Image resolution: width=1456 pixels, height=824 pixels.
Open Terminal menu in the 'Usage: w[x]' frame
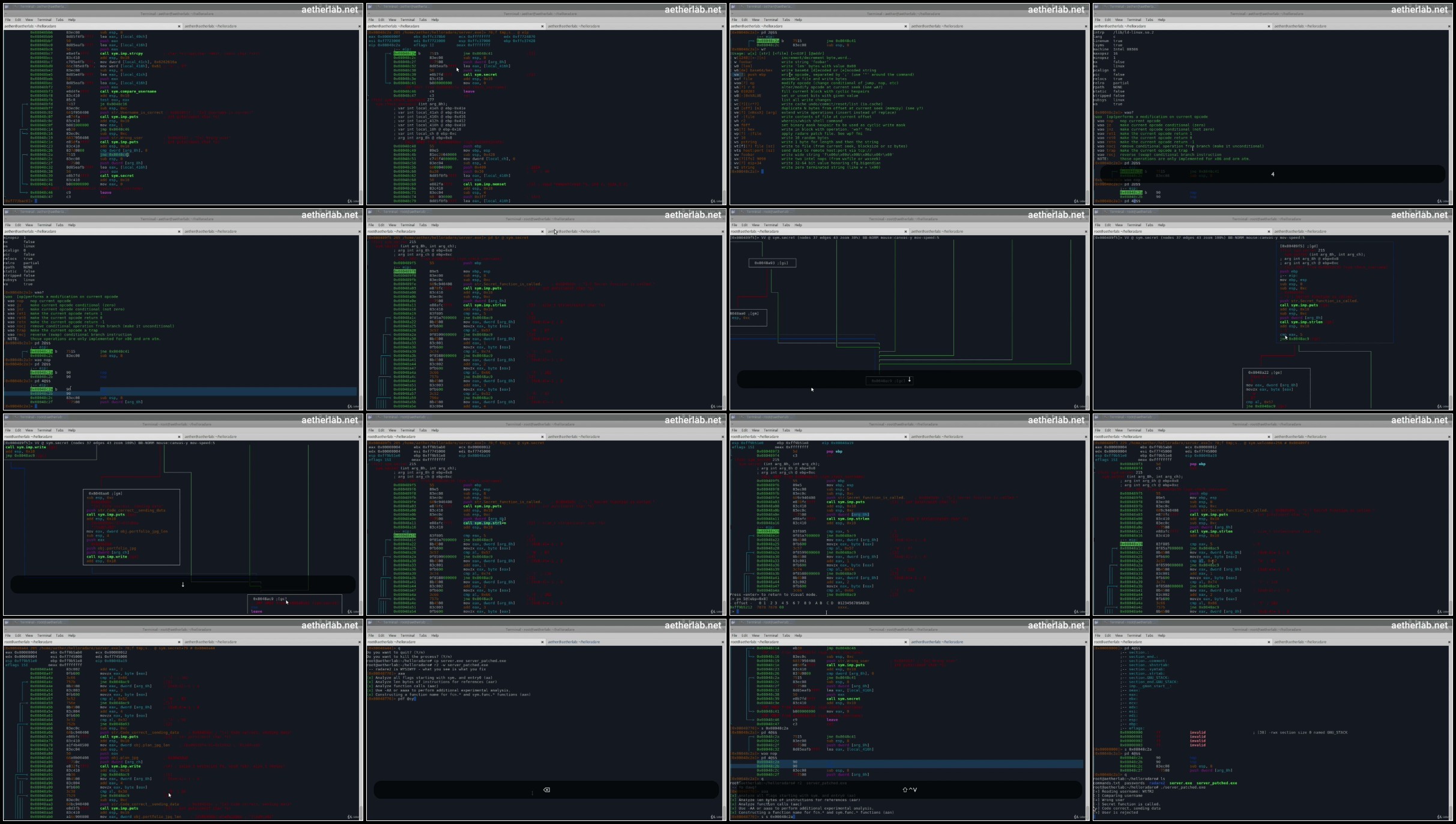click(x=771, y=20)
